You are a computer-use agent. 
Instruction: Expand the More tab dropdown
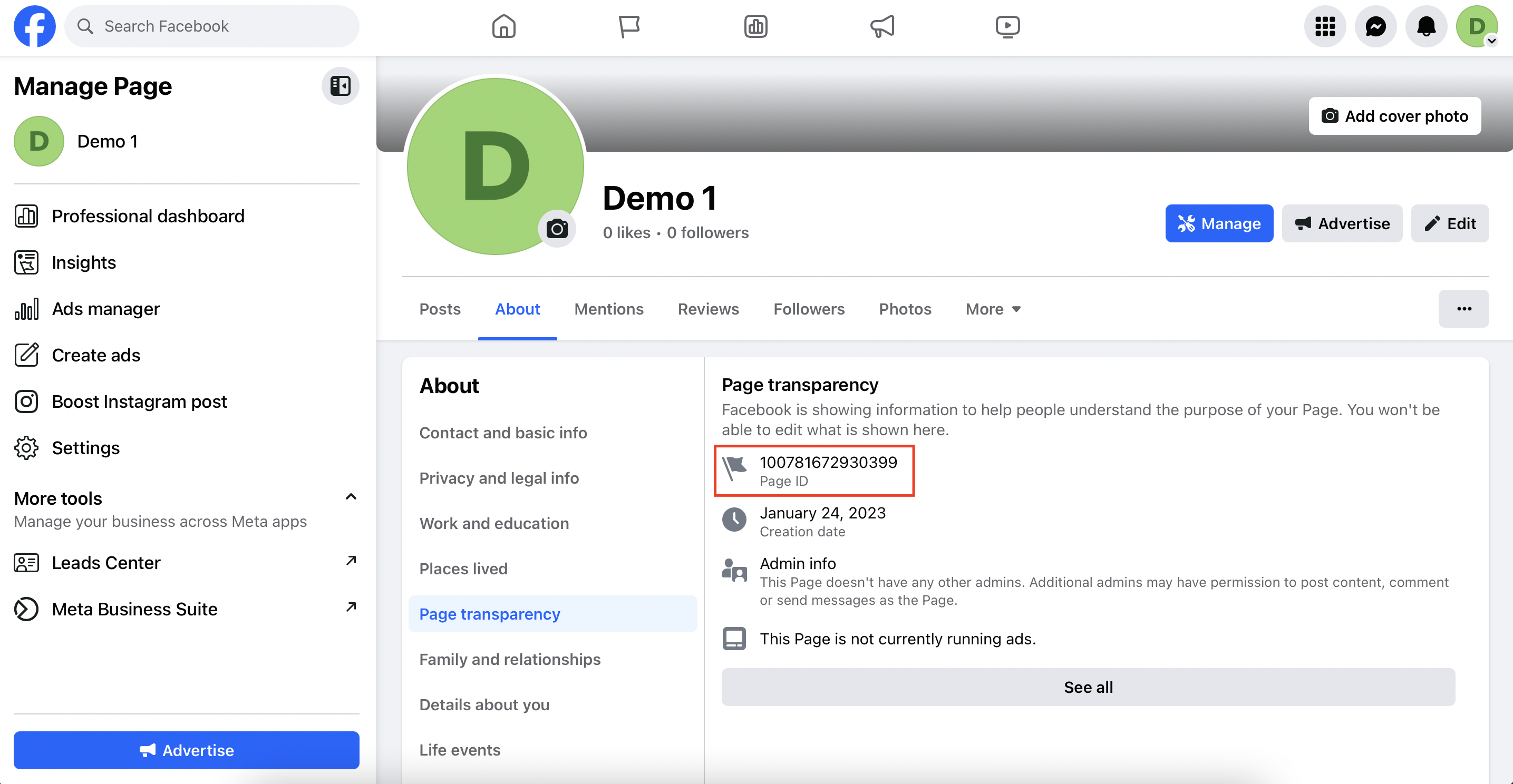(994, 309)
